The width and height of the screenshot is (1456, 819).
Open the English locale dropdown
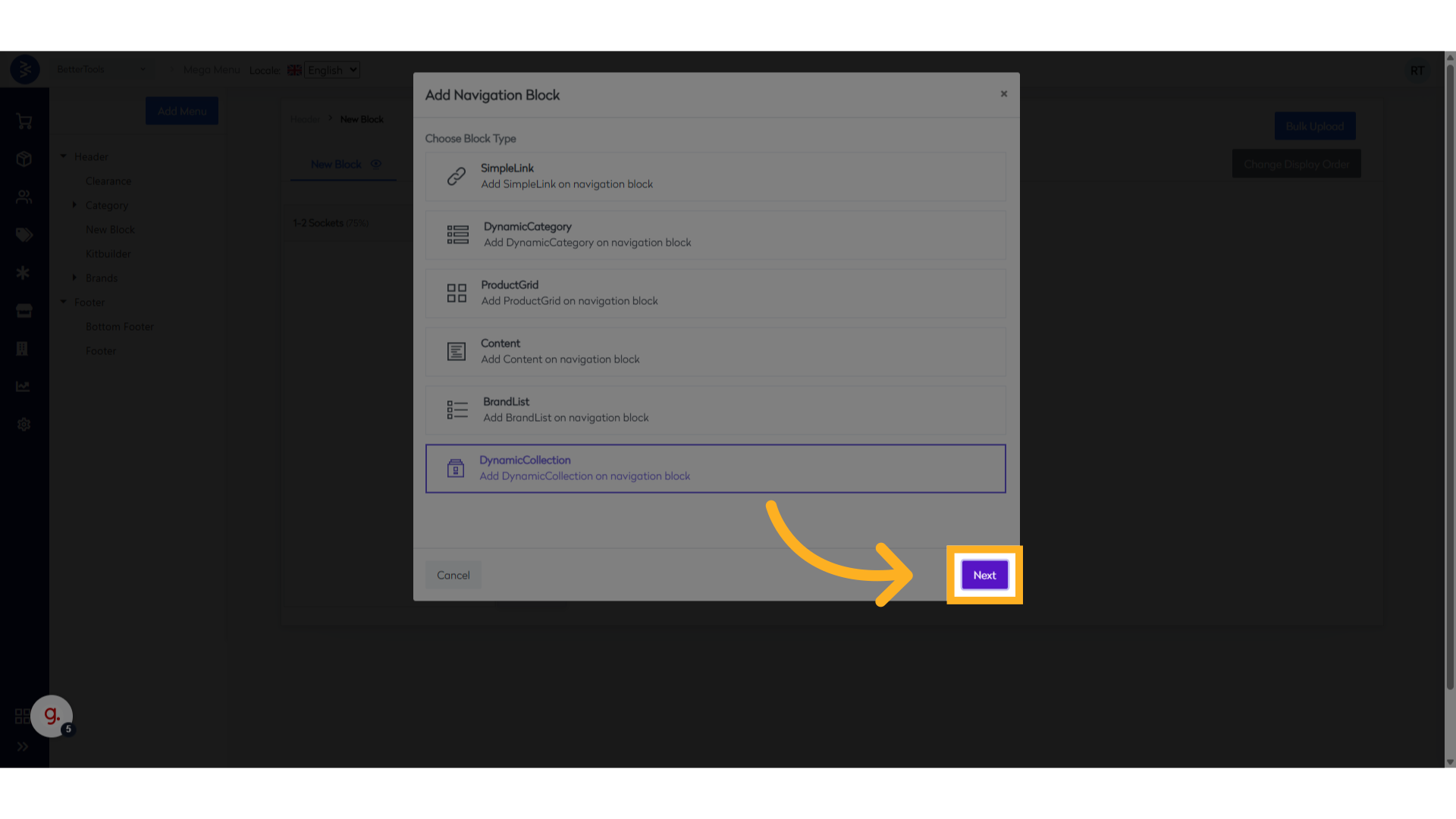click(331, 70)
